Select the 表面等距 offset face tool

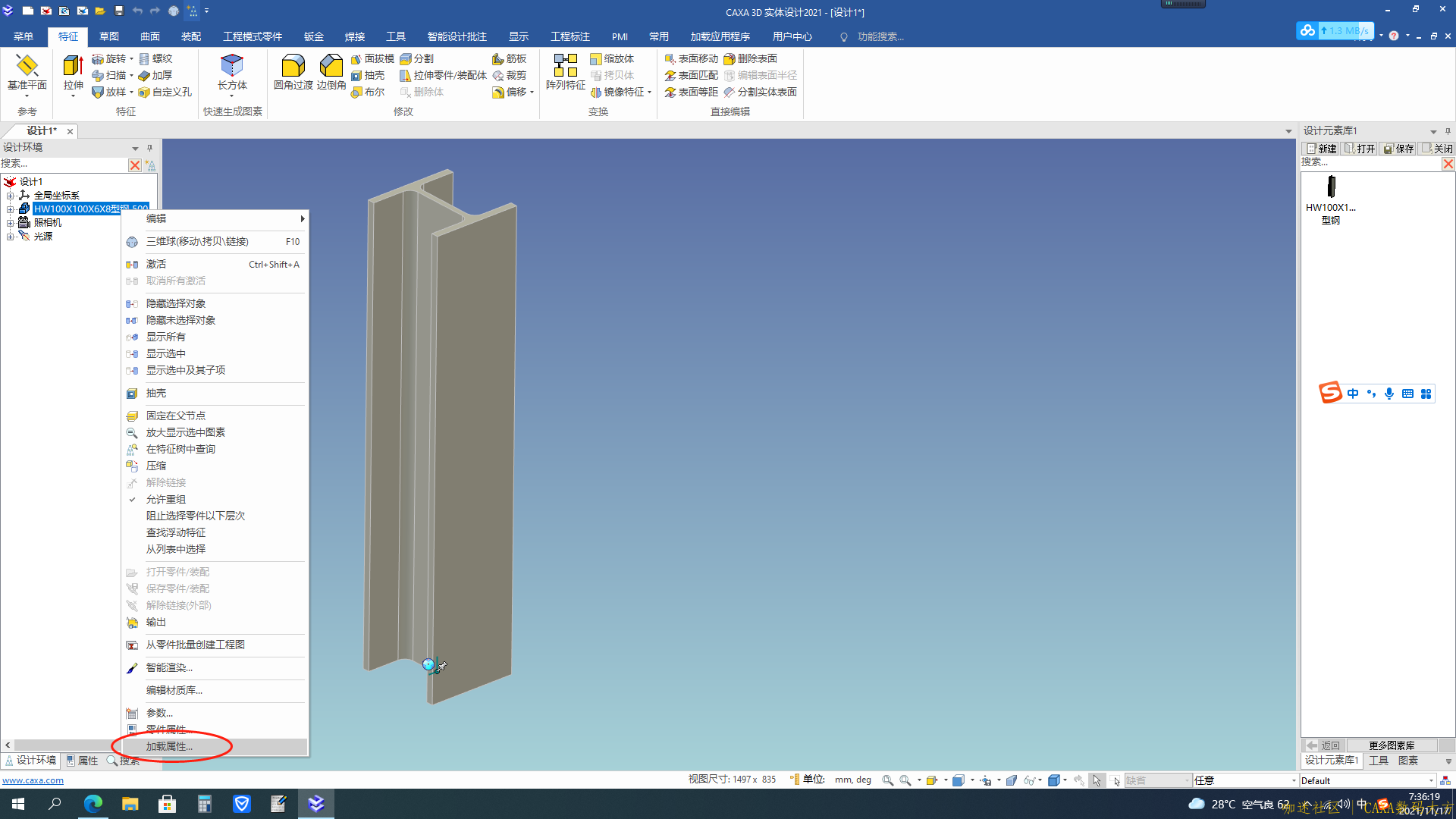[691, 92]
